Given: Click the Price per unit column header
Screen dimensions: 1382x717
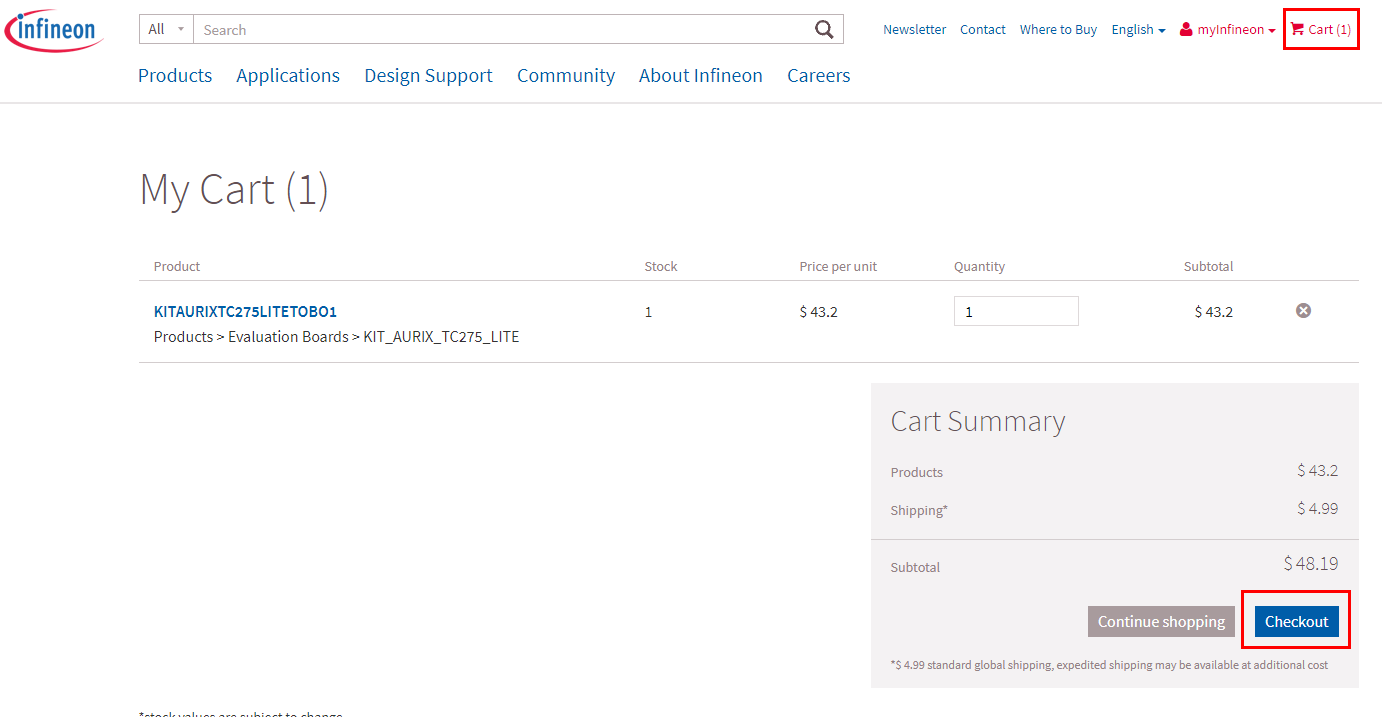Looking at the screenshot, I should (838, 267).
